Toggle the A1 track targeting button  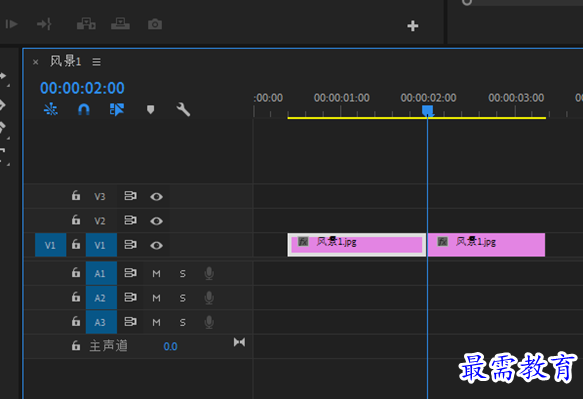(101, 273)
